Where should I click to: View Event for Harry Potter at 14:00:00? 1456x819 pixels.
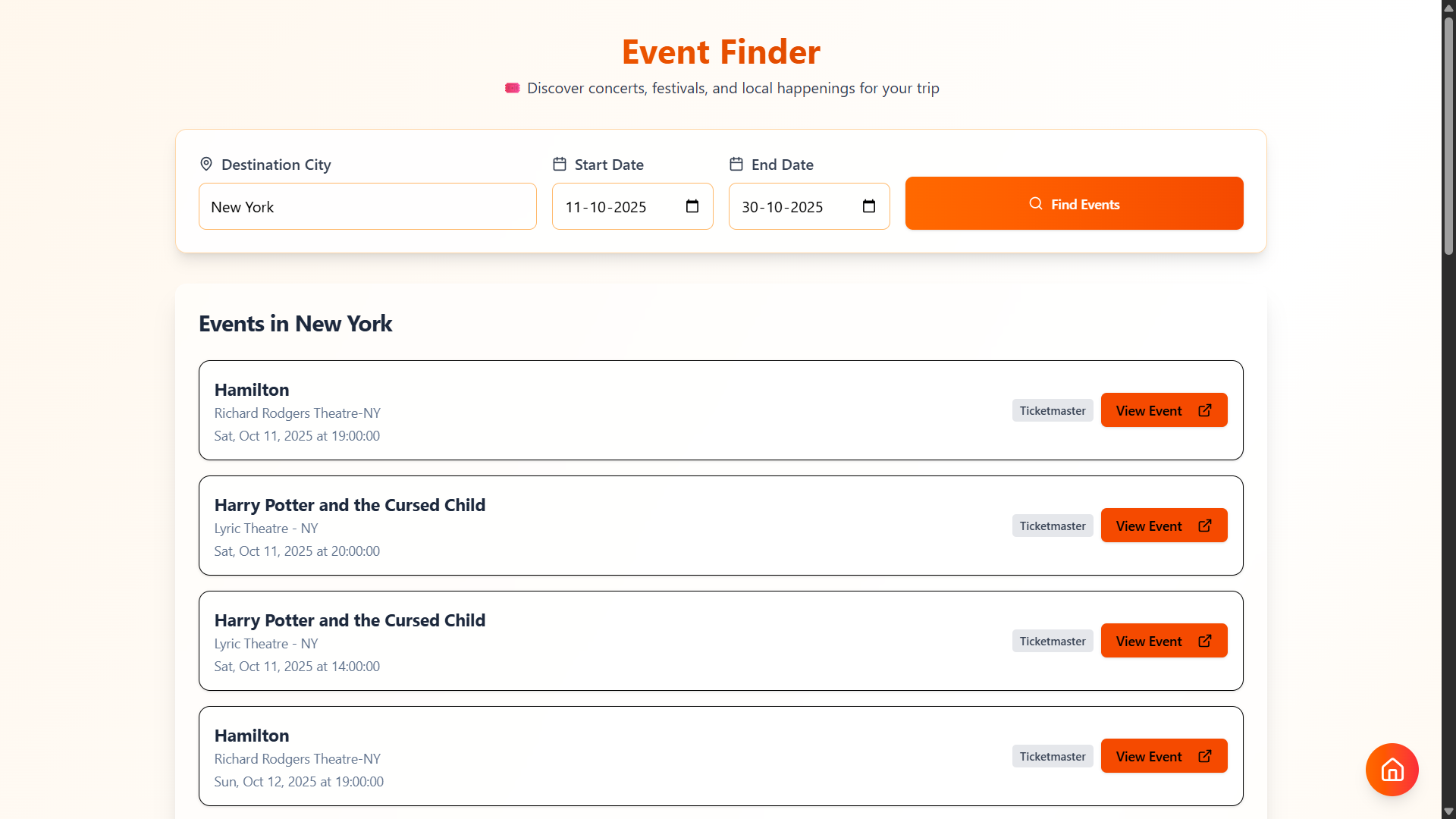[x=1163, y=641]
